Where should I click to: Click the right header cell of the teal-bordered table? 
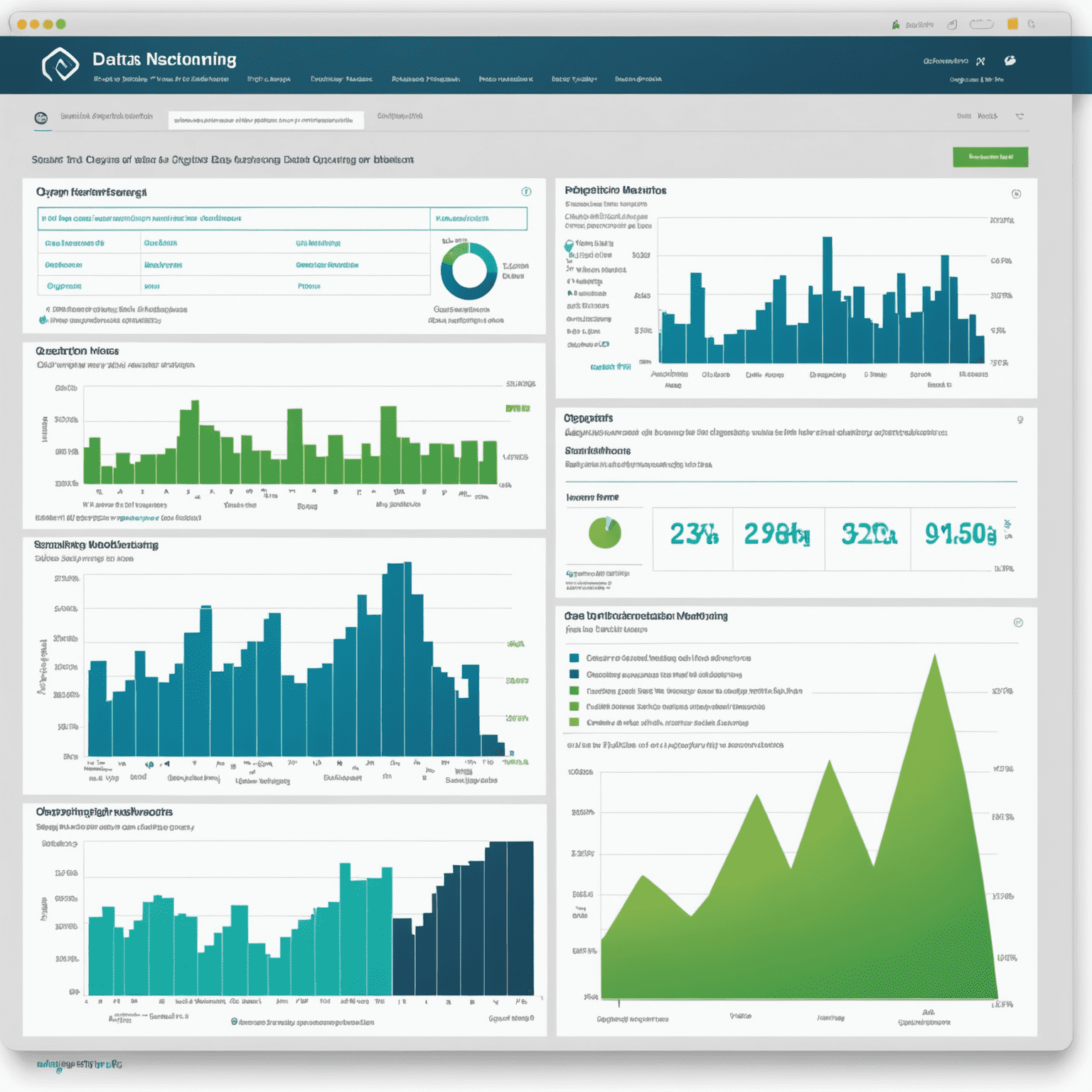(478, 218)
